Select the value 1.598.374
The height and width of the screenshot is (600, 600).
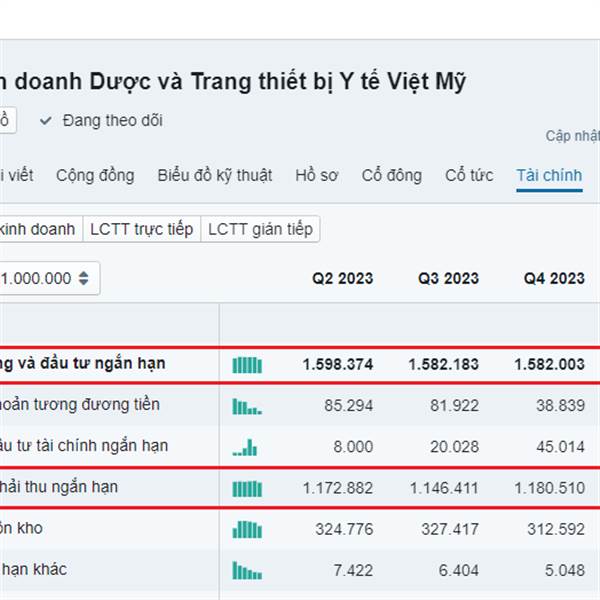(x=338, y=364)
